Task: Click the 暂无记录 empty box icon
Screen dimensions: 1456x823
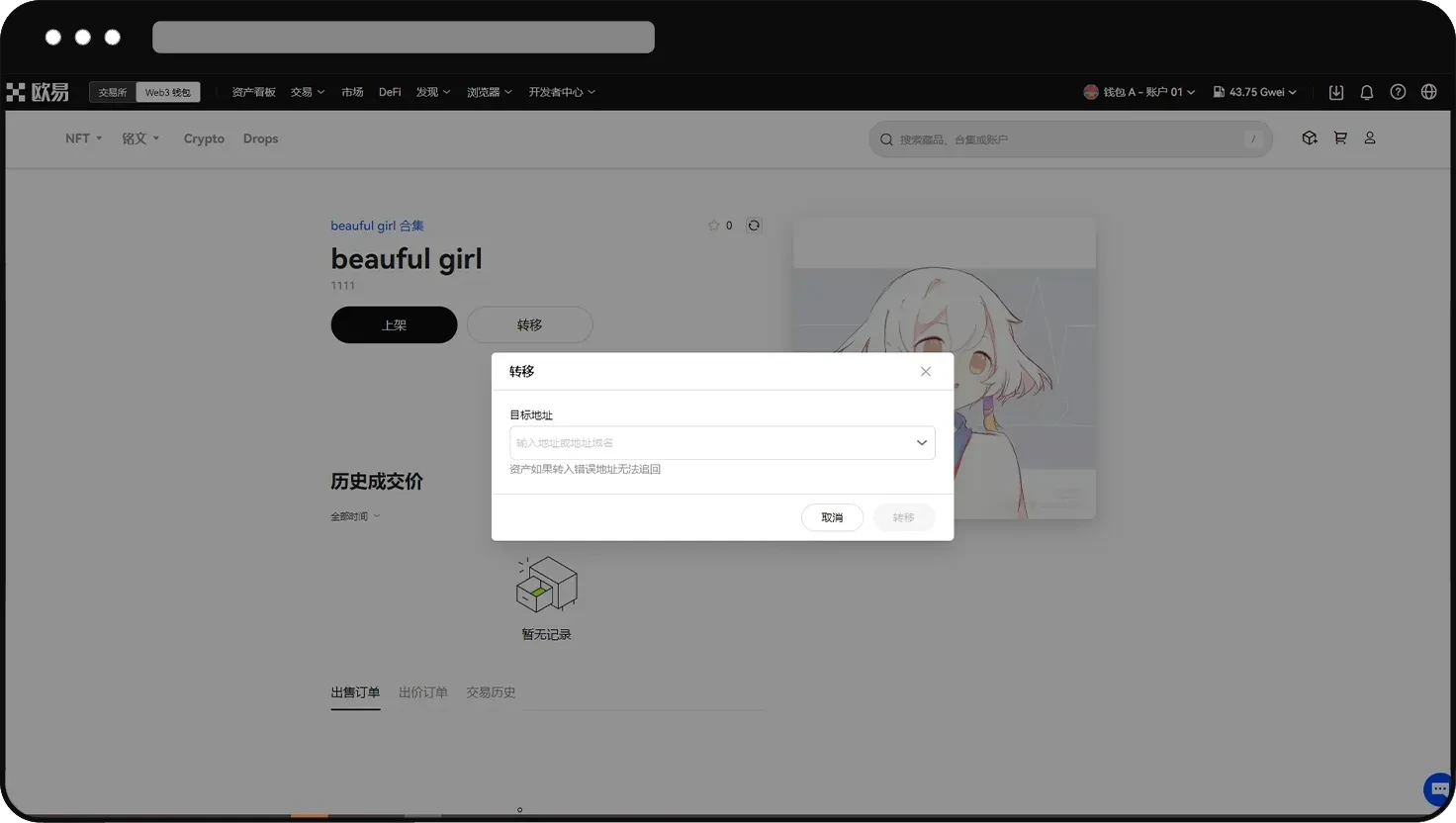Action: point(547,584)
